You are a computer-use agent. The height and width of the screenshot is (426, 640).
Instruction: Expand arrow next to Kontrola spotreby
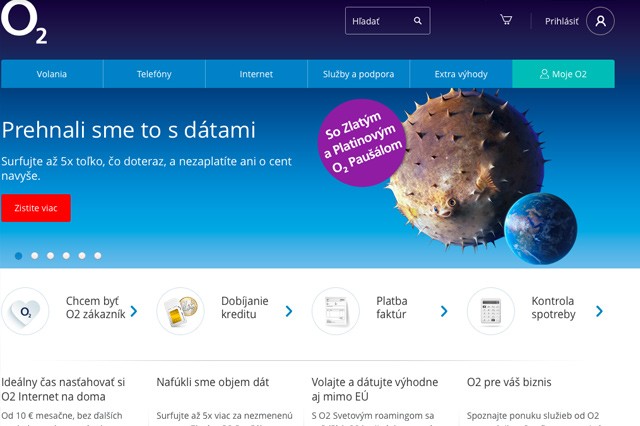click(599, 311)
